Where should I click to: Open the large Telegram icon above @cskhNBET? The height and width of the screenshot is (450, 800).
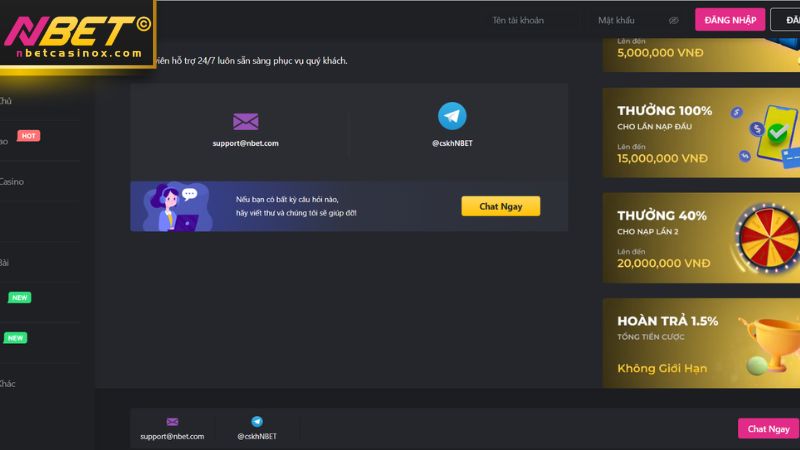click(452, 116)
